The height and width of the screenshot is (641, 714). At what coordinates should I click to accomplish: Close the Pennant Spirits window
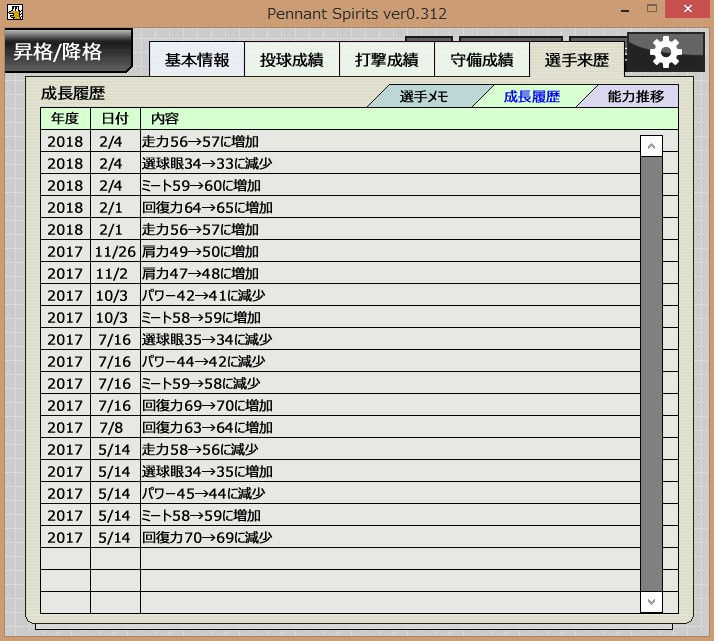point(688,9)
